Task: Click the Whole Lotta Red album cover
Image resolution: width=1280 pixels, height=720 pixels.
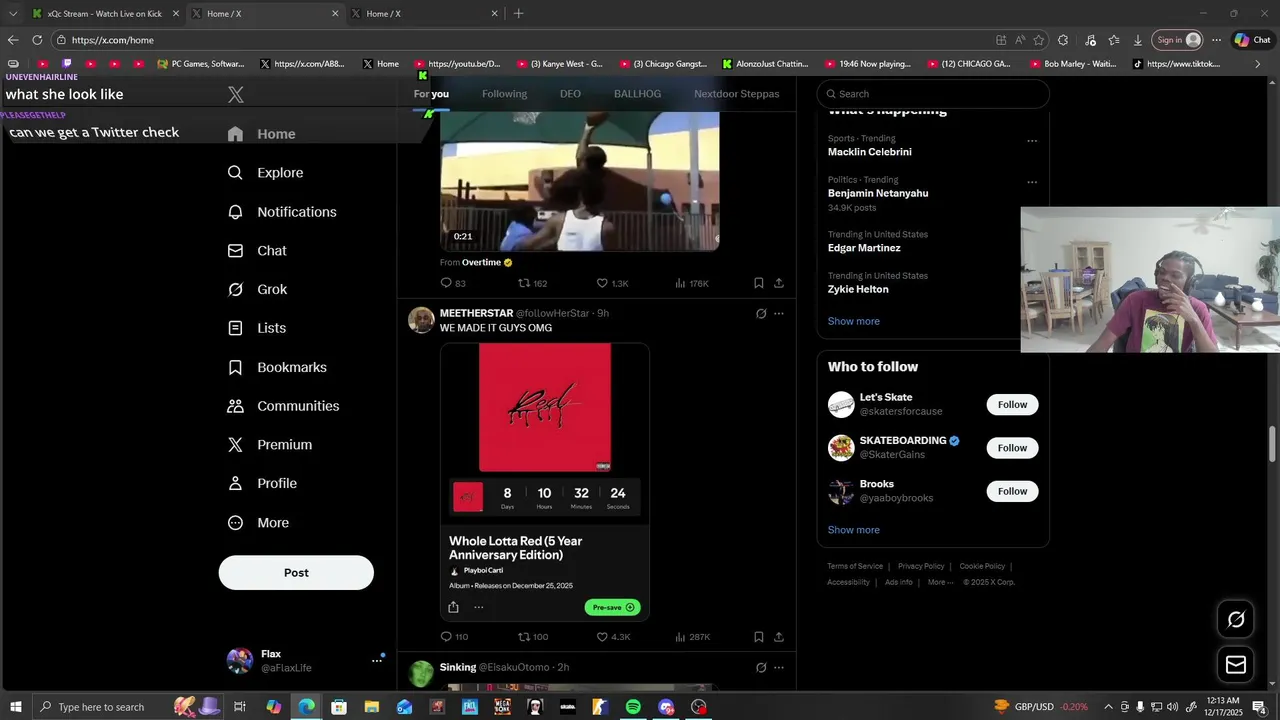Action: tap(545, 408)
